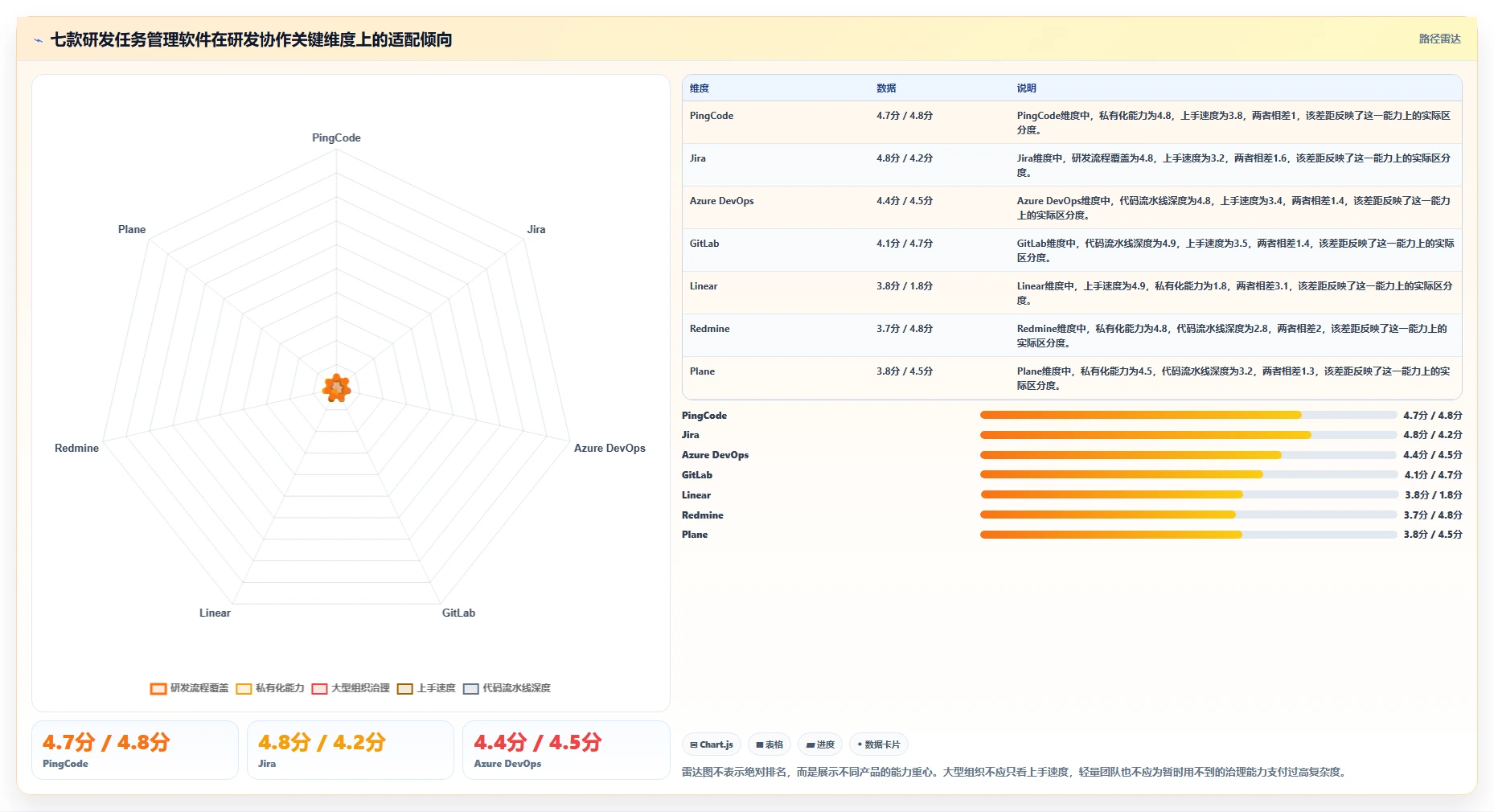Click the 路径雷达 label in header
The height and width of the screenshot is (812, 1494).
[x=1439, y=39]
